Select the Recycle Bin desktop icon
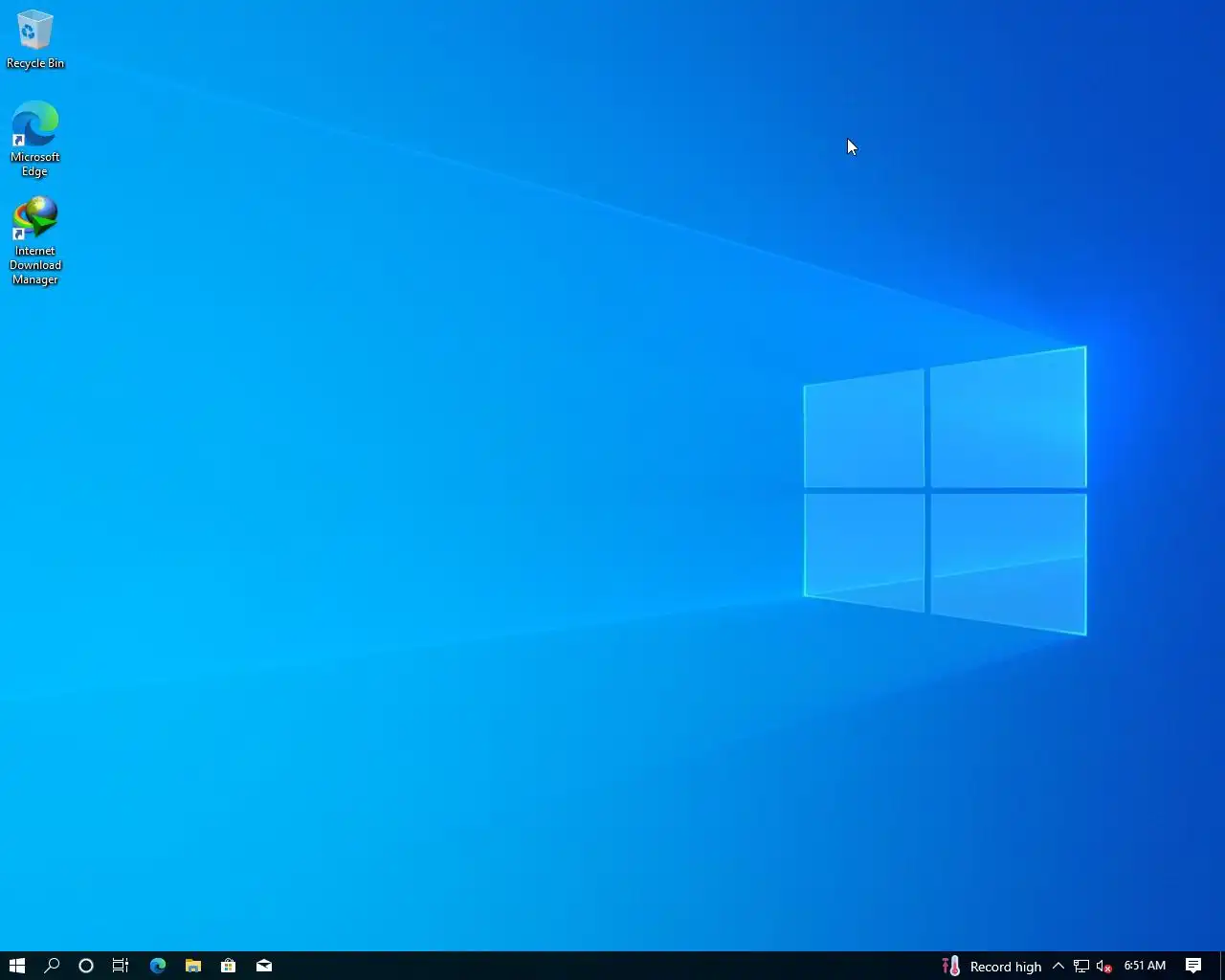The image size is (1225, 980). pyautogui.click(x=35, y=40)
